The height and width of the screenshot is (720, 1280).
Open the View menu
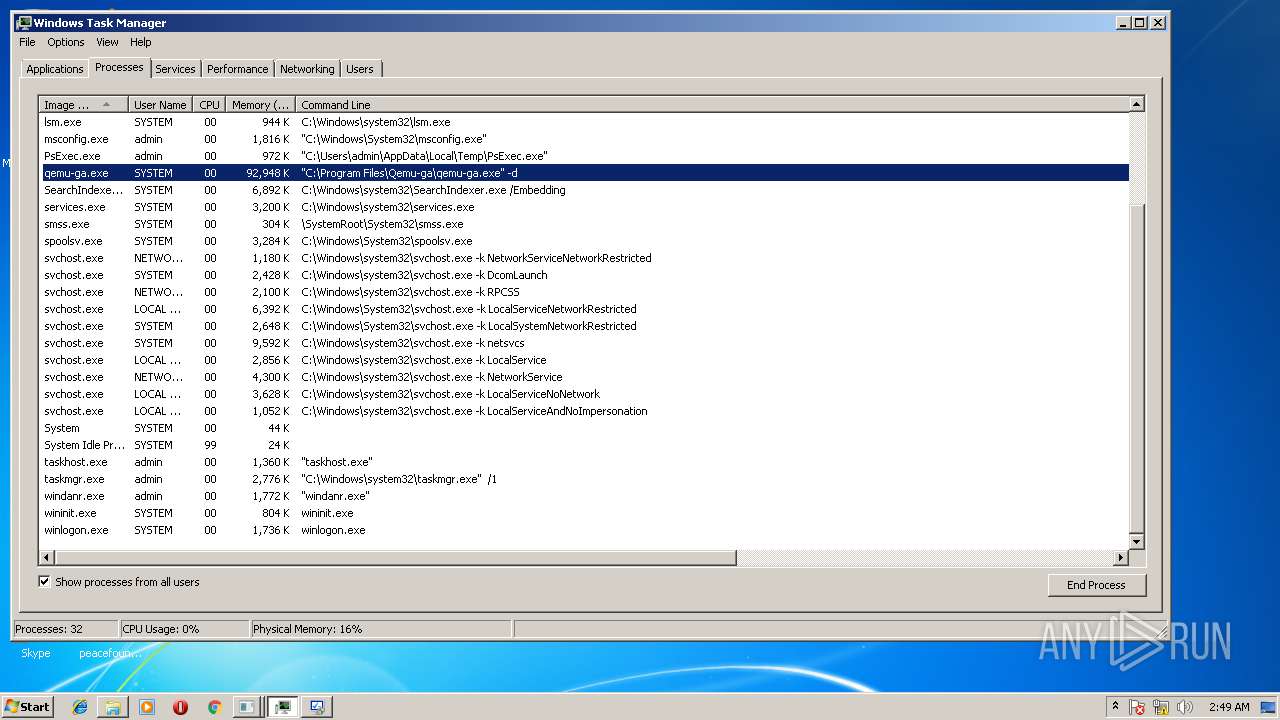(x=107, y=42)
